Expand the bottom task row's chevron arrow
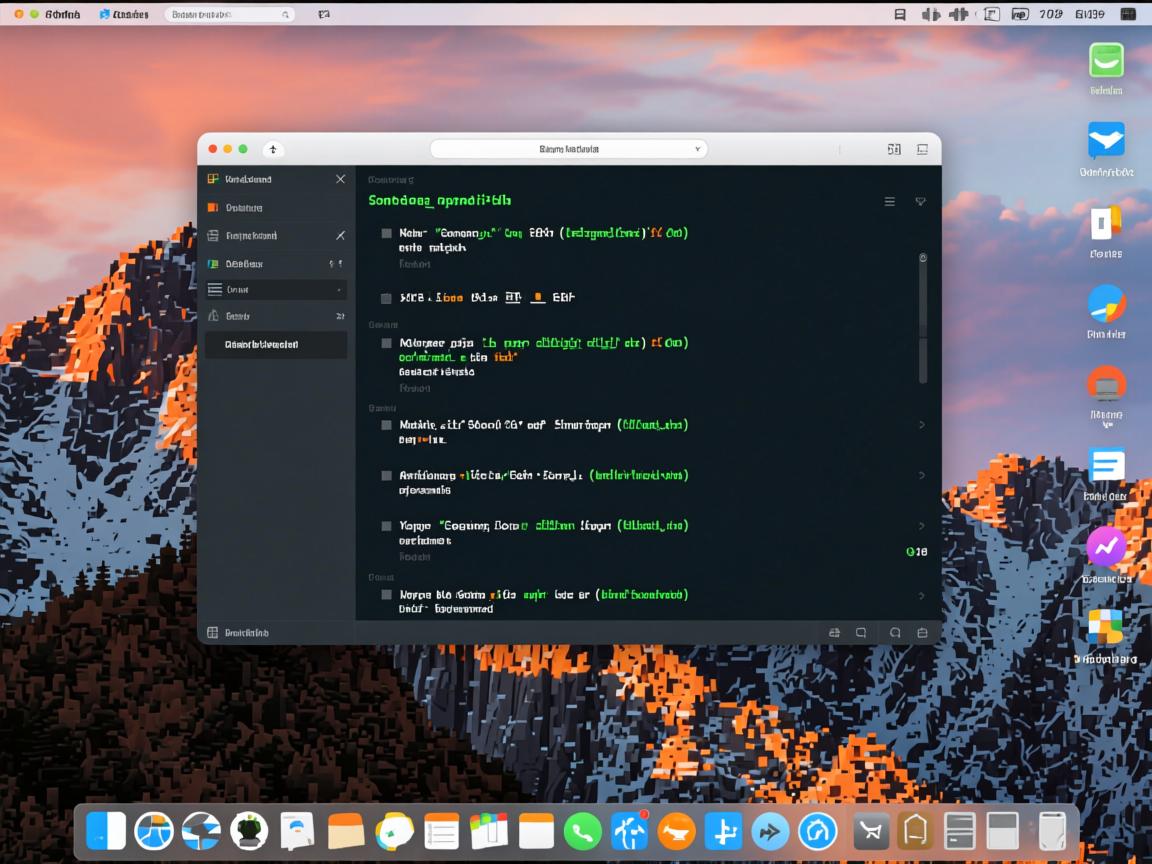Screen dimensions: 1152x864 coord(921,595)
